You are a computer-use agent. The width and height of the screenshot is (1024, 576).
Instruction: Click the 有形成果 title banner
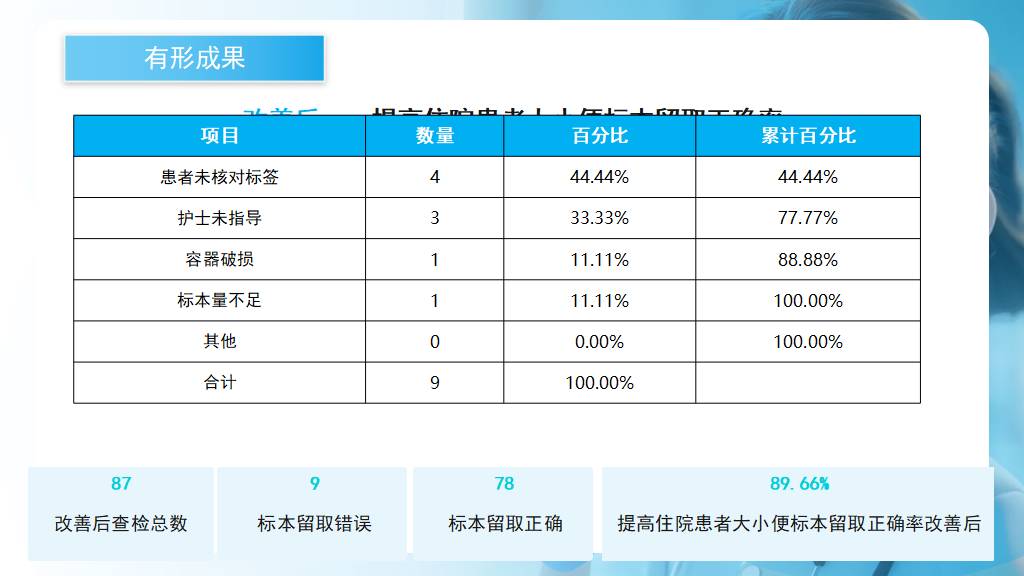pos(194,58)
